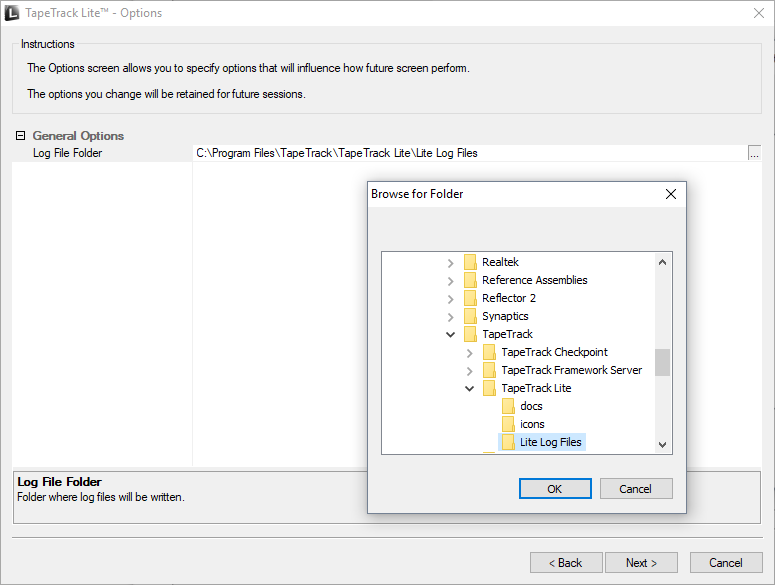Collapse the TapeTrack Lite folder node
The width and height of the screenshot is (775, 585).
470,389
